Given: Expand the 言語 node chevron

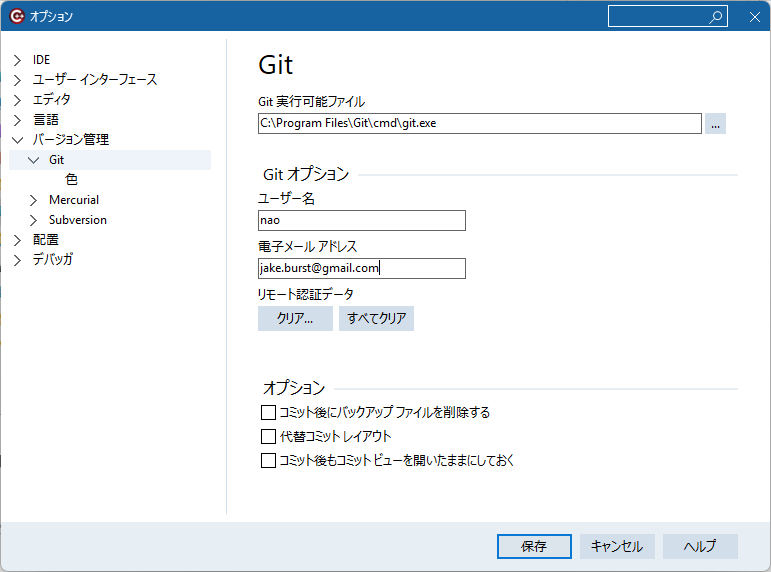Looking at the screenshot, I should [x=17, y=120].
